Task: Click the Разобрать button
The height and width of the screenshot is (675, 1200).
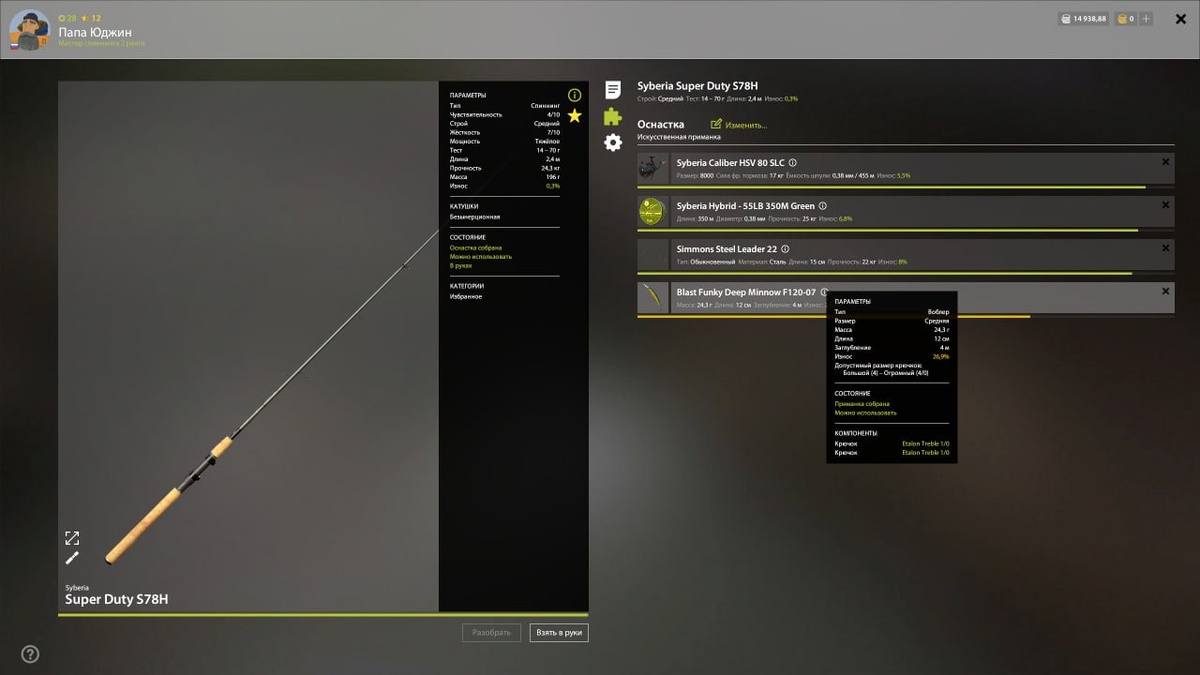Action: click(491, 632)
